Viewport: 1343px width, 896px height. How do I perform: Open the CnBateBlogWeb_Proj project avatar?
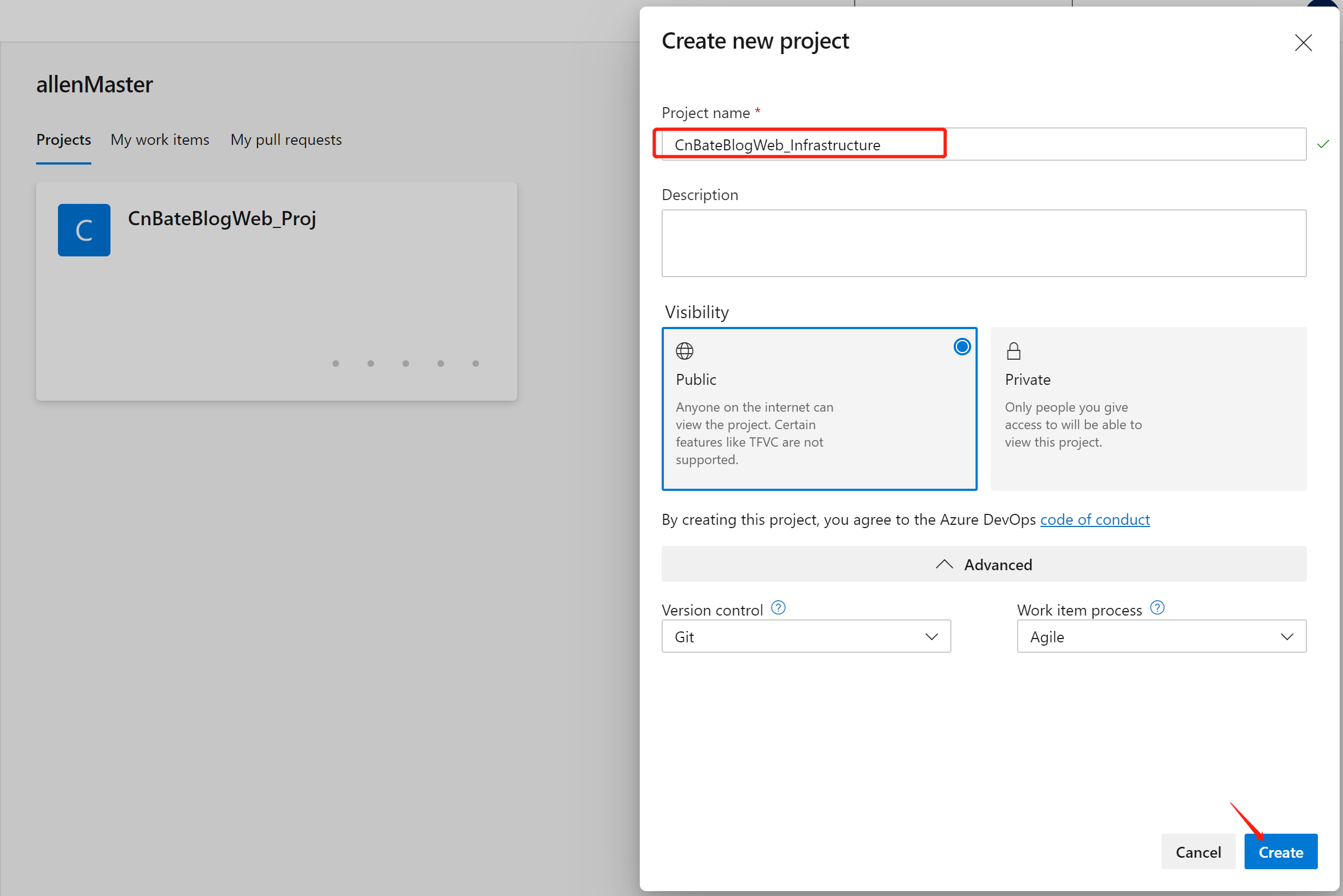84,230
